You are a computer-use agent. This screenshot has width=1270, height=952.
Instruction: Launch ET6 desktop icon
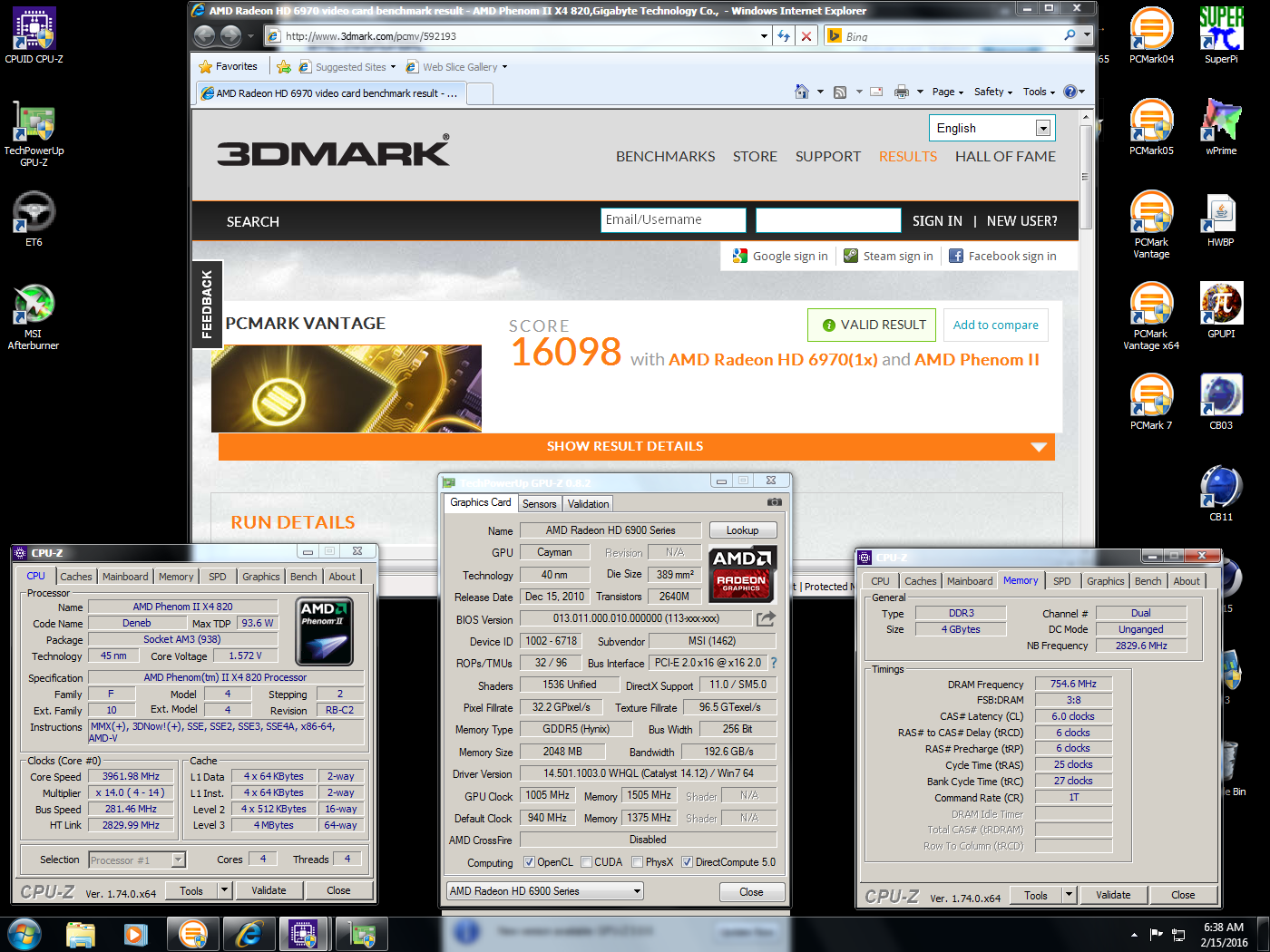[34, 219]
